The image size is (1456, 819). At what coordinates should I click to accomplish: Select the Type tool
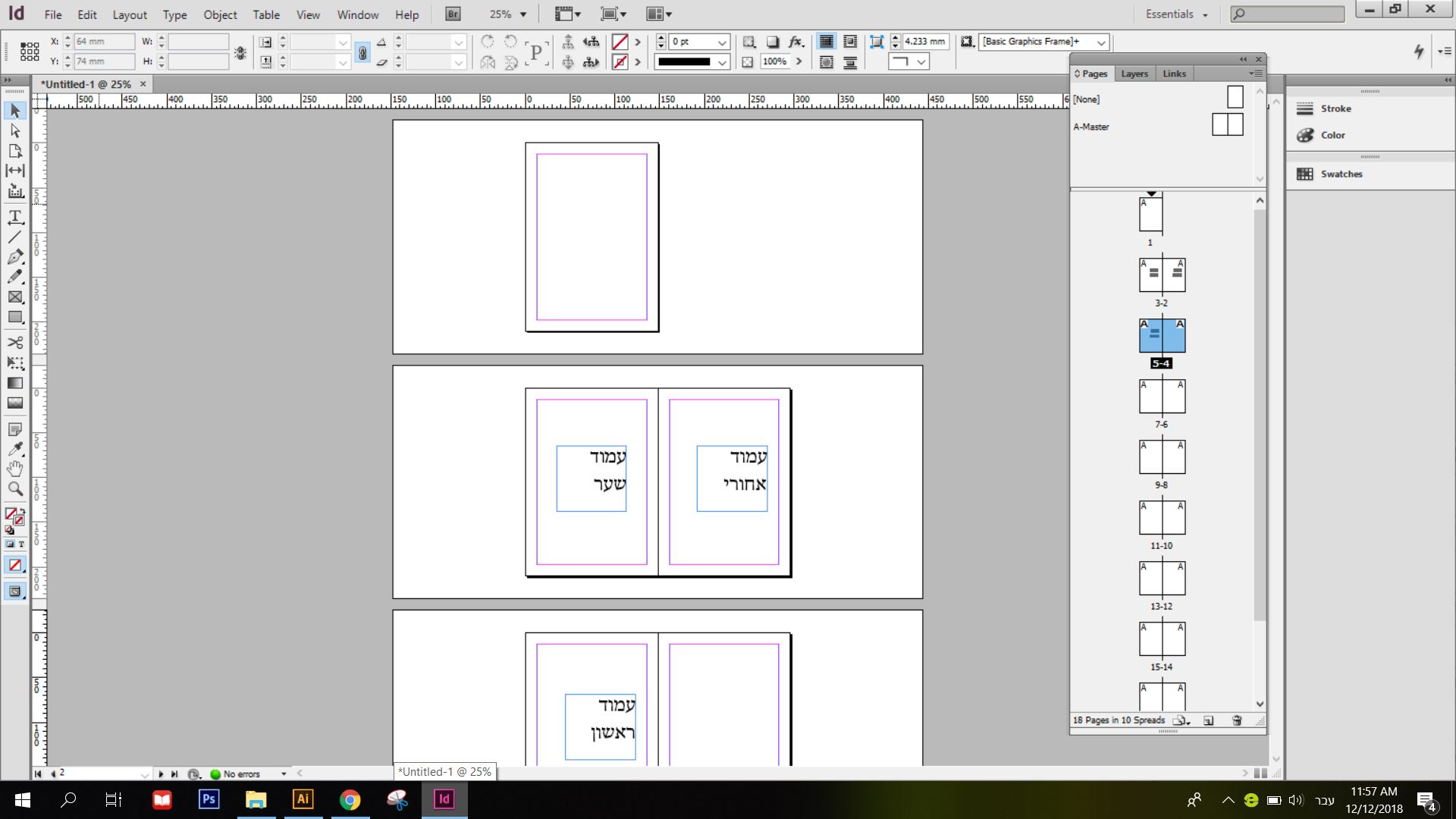click(x=14, y=218)
